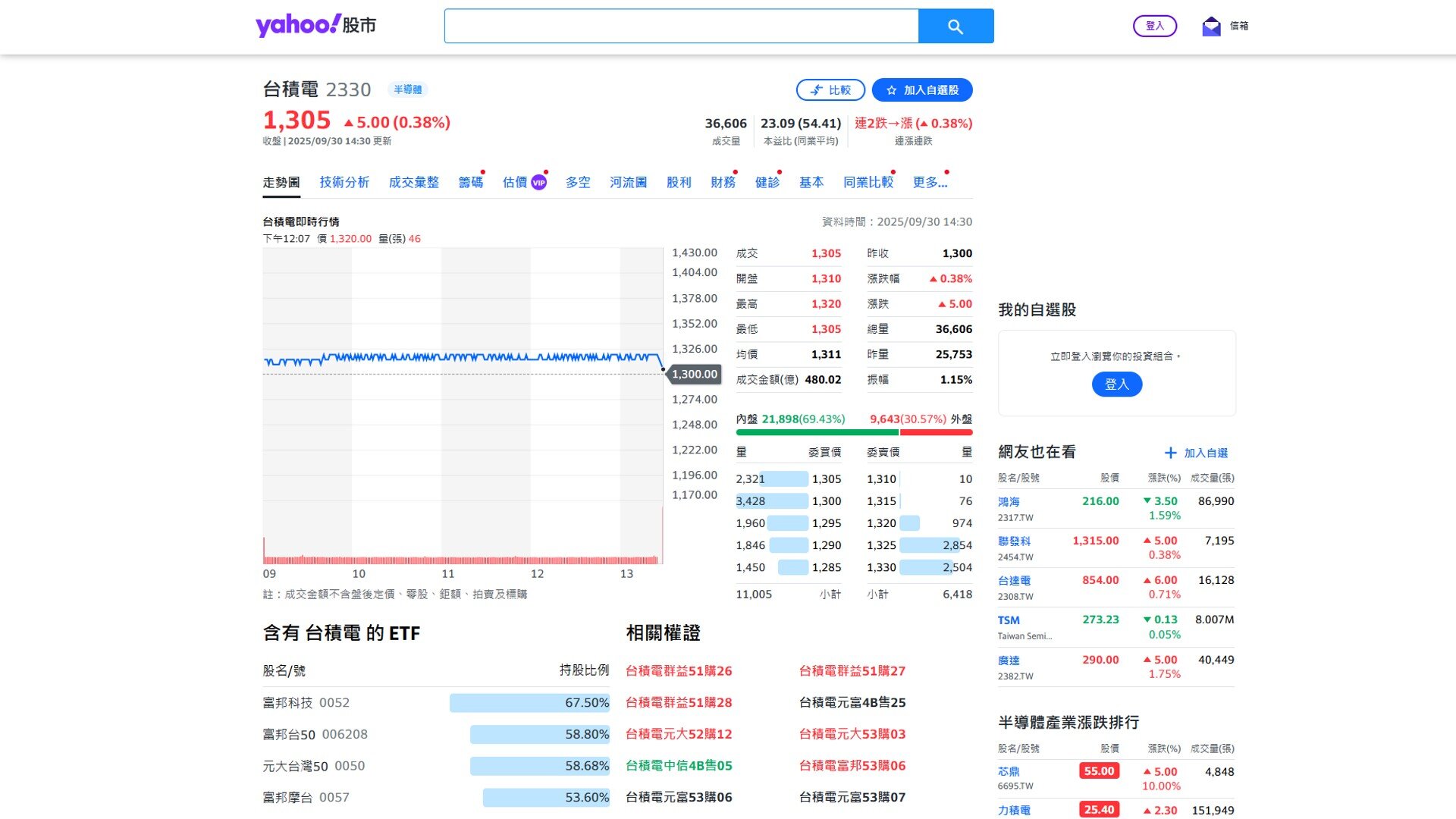Viewport: 1456px width, 819px height.
Task: Open warrant 台積電元大52購12
Action: pos(679,735)
